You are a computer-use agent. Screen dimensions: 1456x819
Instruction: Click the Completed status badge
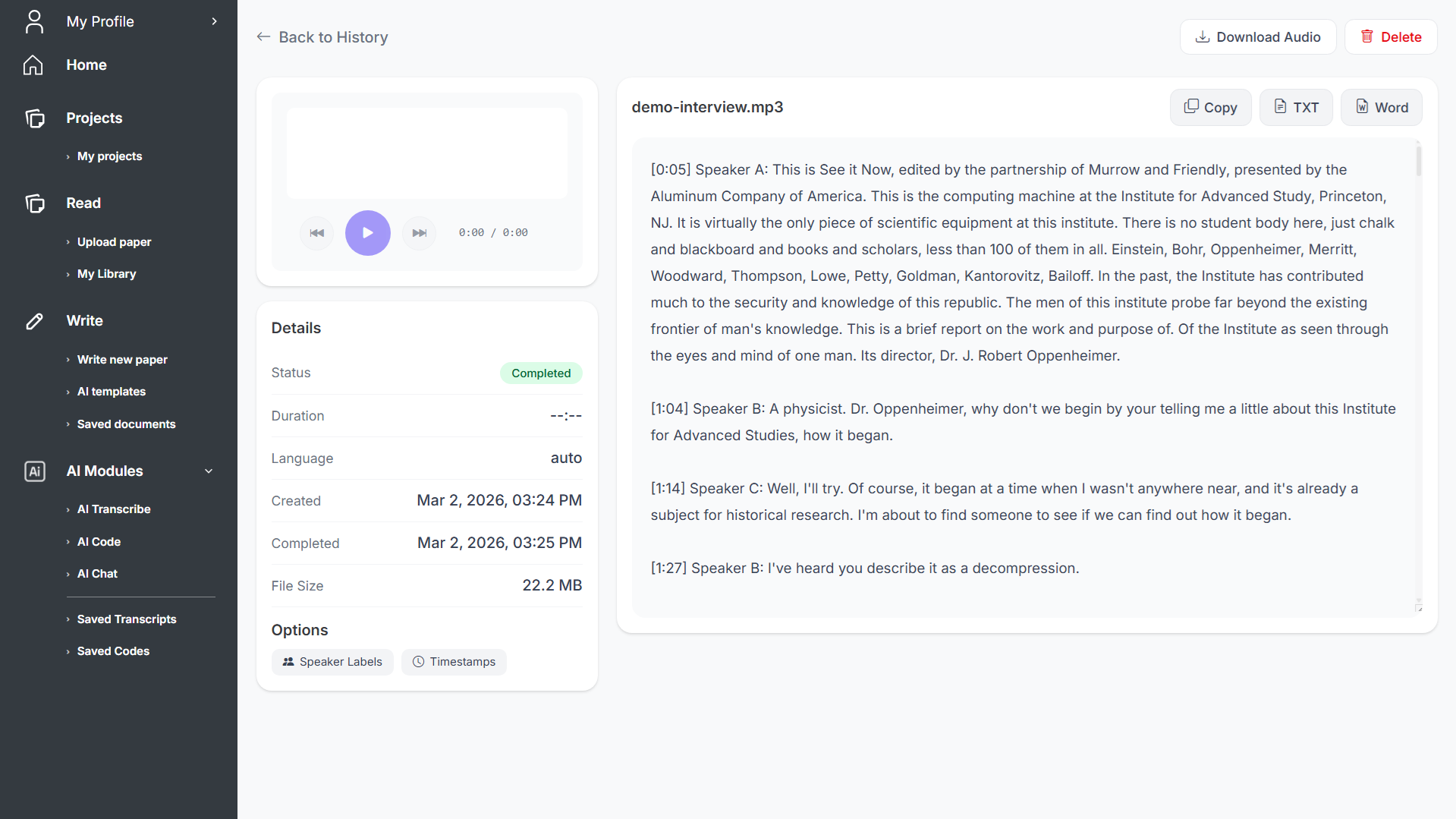tap(541, 373)
